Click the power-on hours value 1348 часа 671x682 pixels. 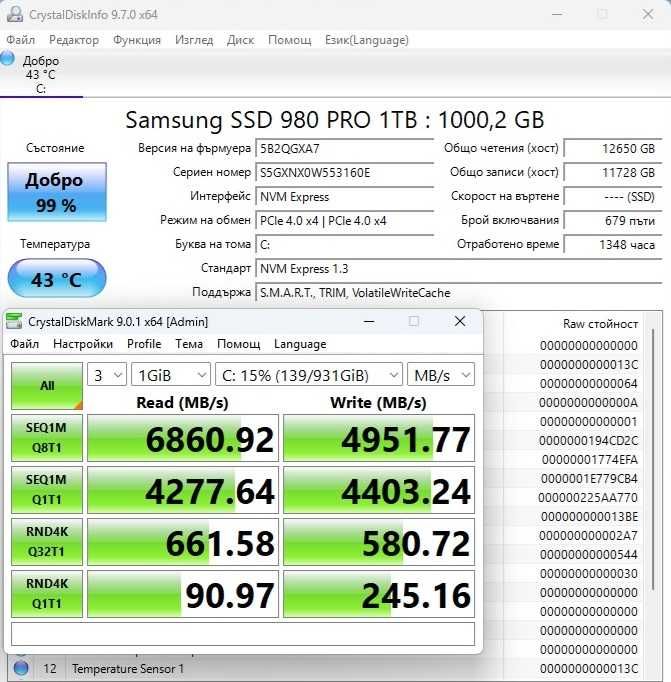[613, 244]
